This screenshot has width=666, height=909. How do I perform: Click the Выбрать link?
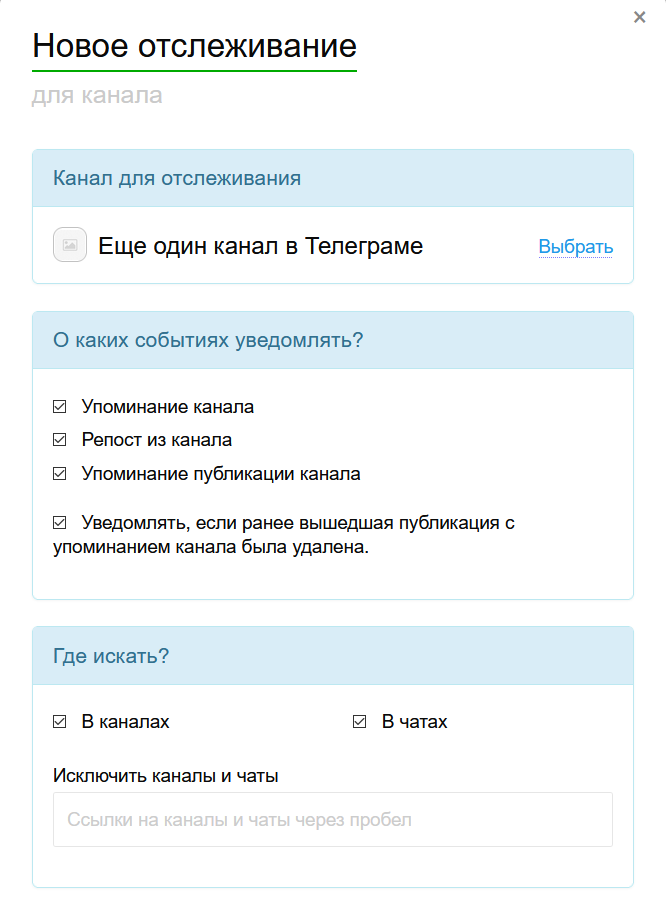[575, 247]
